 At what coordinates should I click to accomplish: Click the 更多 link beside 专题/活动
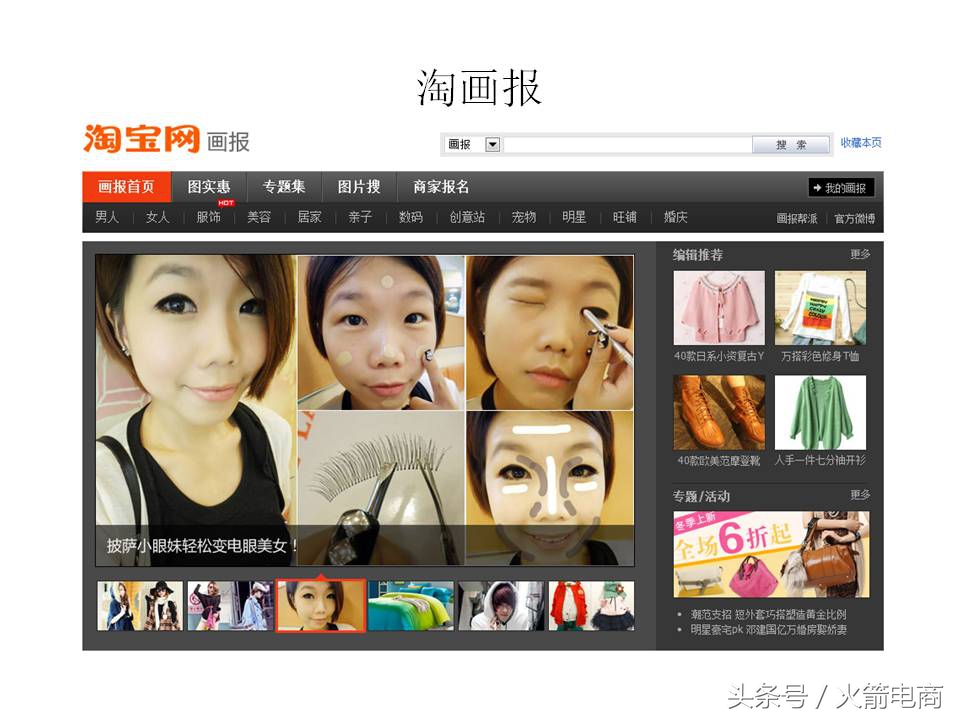click(860, 494)
